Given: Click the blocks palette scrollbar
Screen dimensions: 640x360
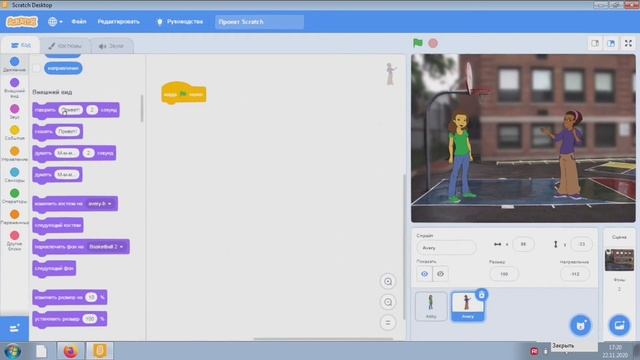Looking at the screenshot, I should tap(142, 109).
